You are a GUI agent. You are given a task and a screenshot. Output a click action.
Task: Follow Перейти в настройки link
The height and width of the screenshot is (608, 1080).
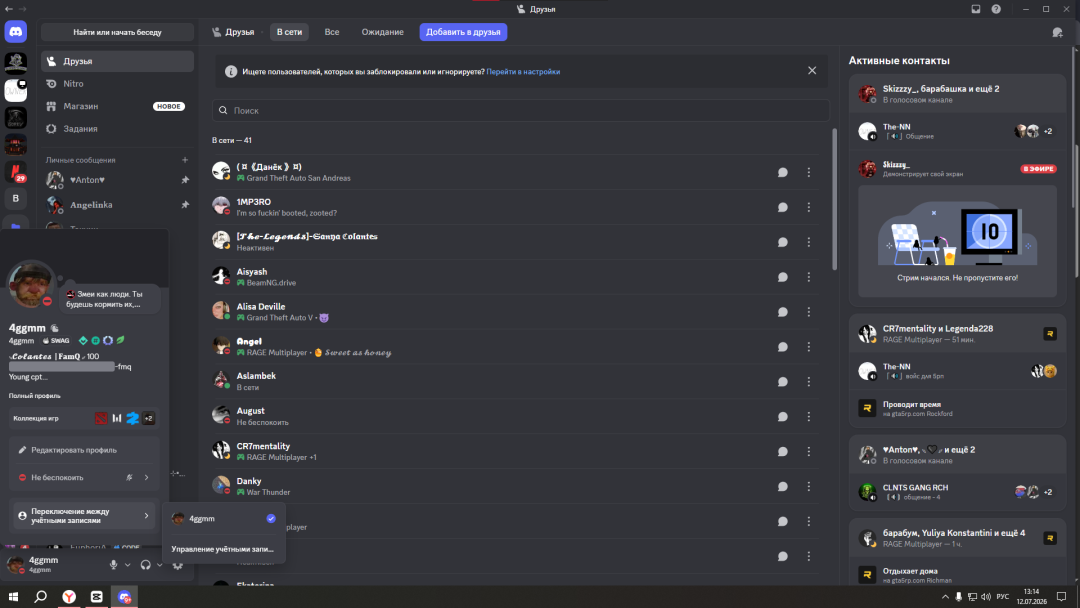[x=523, y=72]
